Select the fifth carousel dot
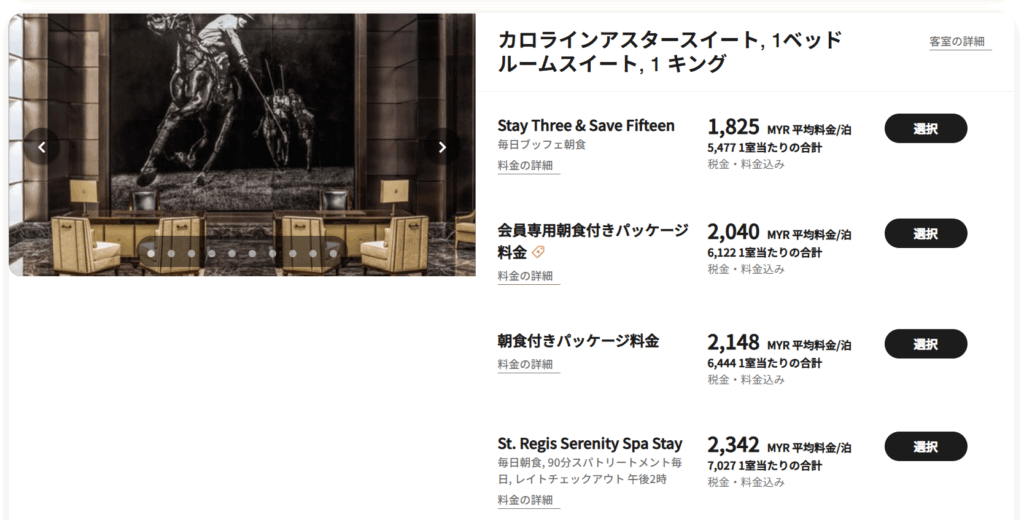The height and width of the screenshot is (520, 1024). click(232, 253)
